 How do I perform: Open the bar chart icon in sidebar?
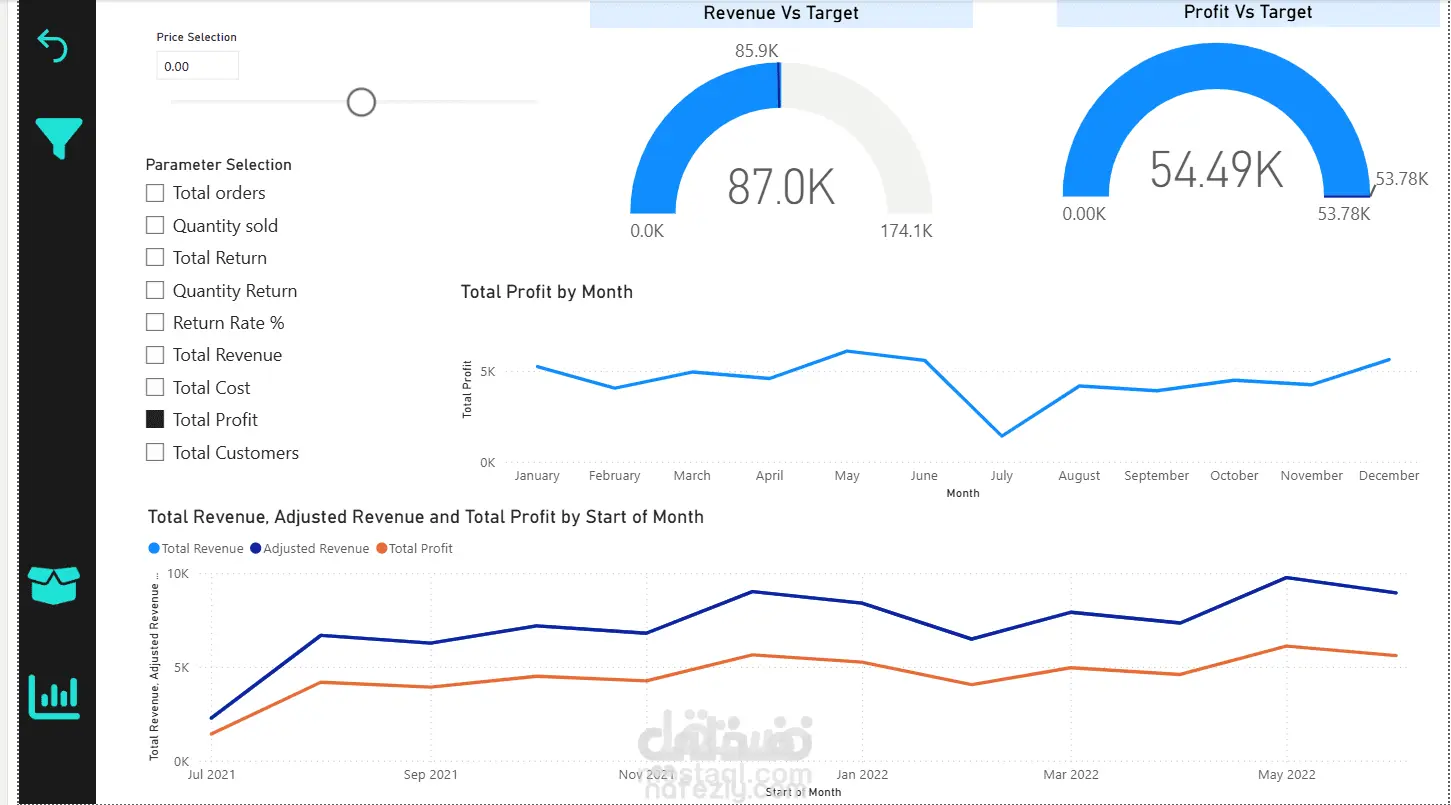(x=54, y=697)
